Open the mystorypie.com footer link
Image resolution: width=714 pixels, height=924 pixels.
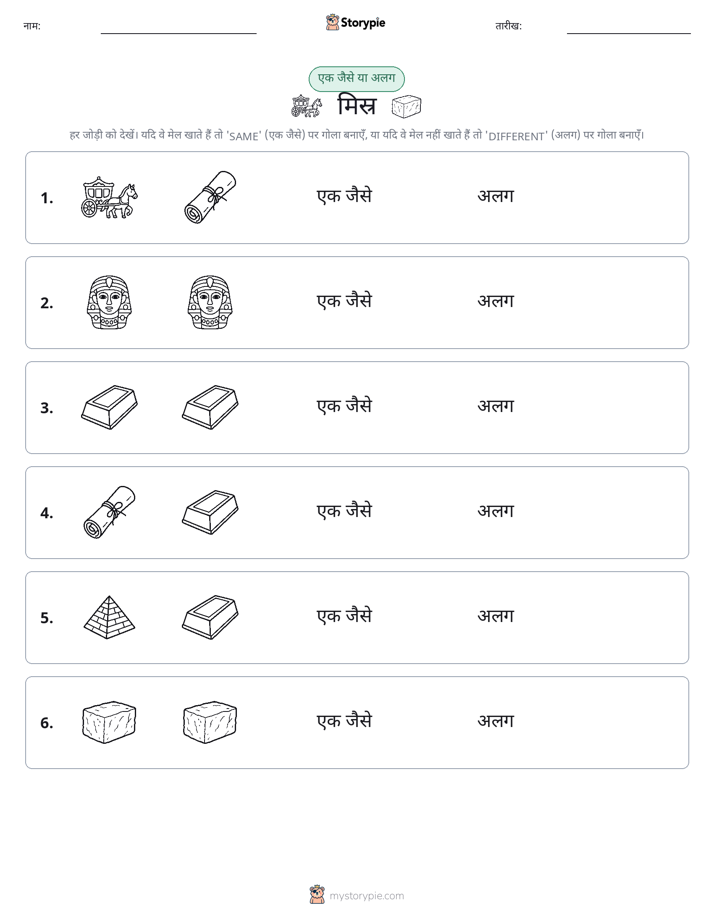(x=356, y=895)
